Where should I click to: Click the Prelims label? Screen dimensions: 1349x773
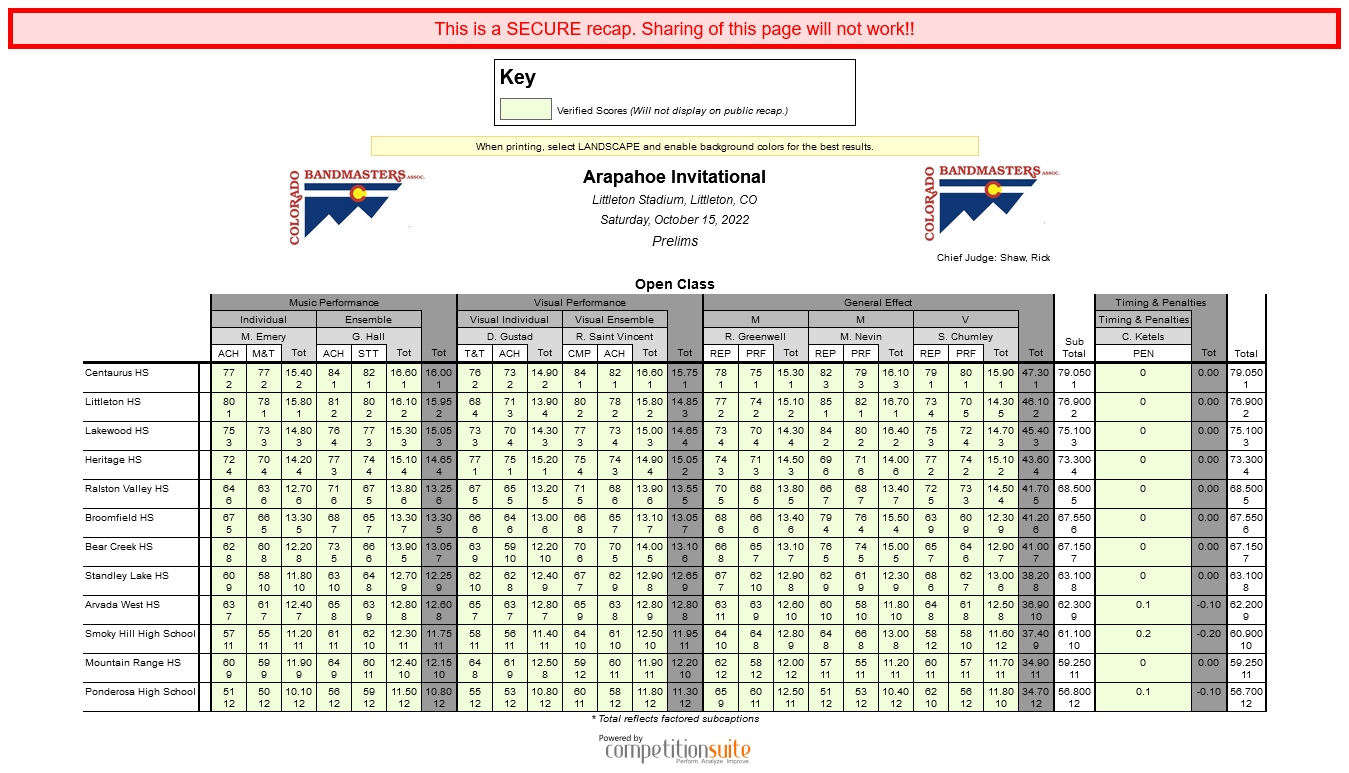675,241
